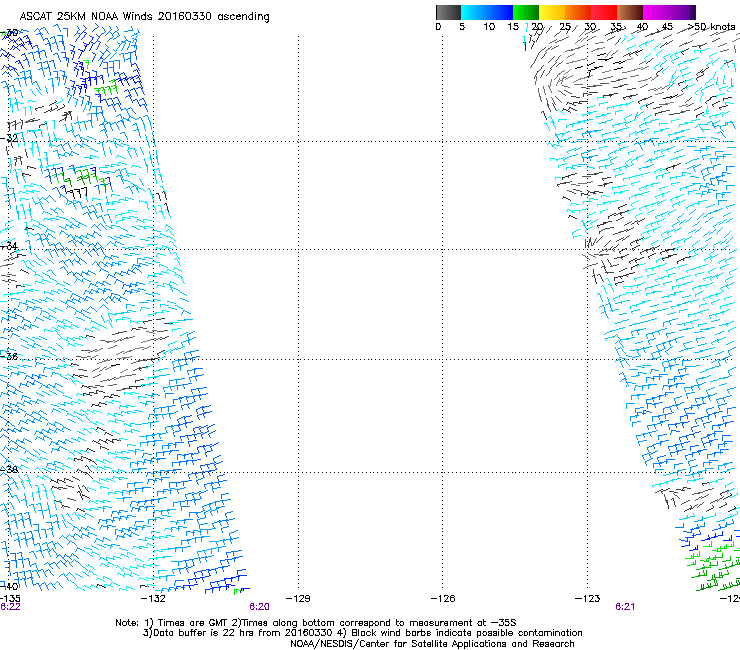Click the purple time label '6:22'

pyautogui.click(x=10, y=607)
